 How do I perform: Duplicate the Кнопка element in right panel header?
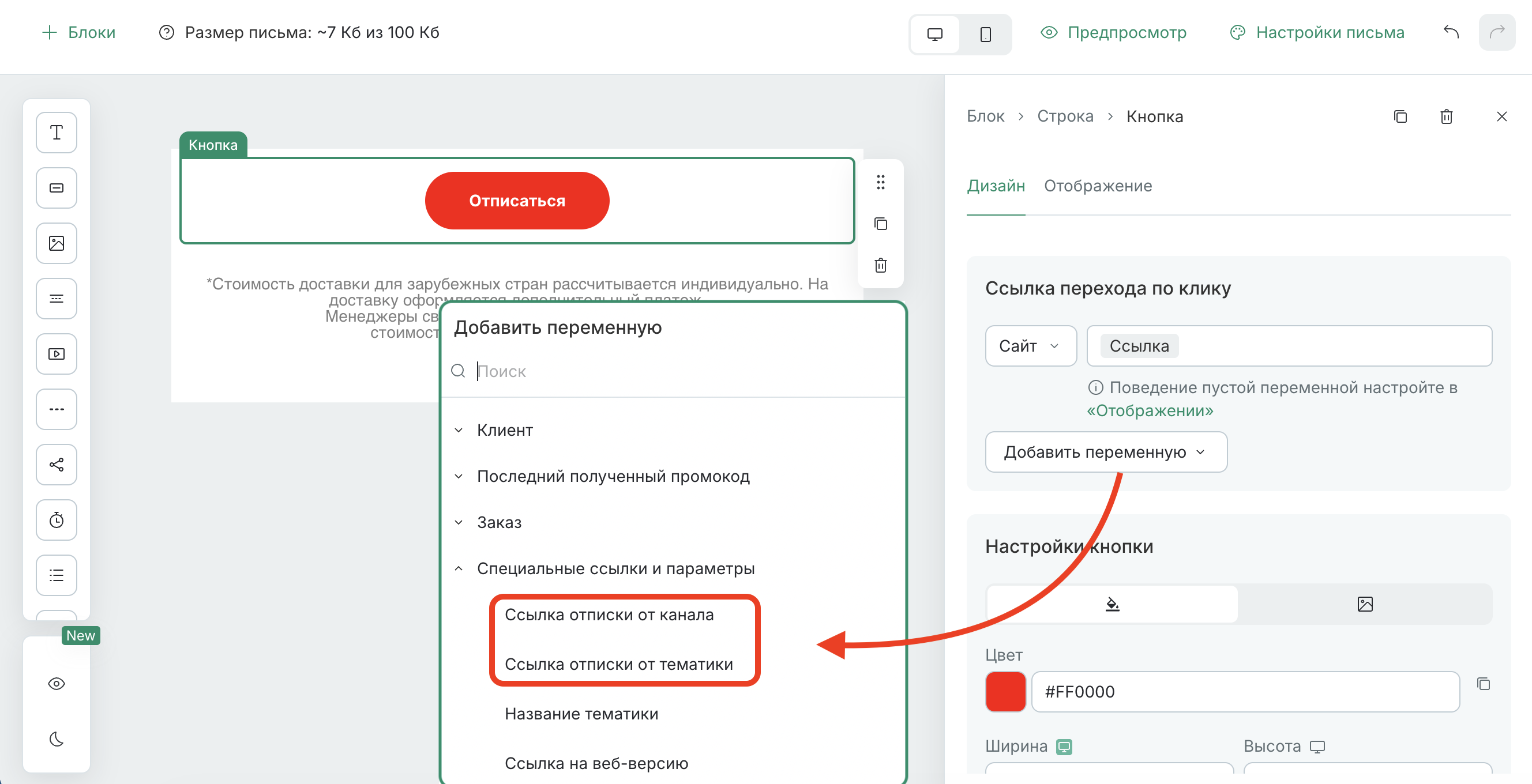pyautogui.click(x=1400, y=116)
